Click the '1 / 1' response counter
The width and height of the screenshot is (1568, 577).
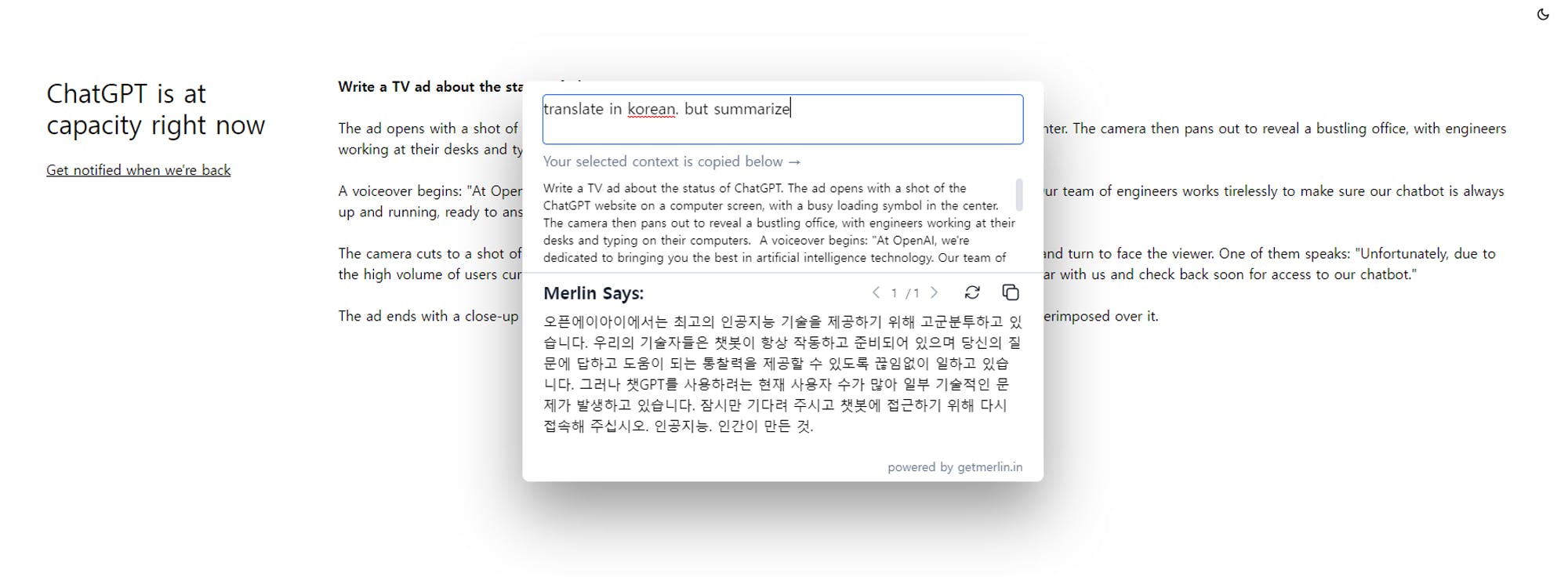(x=905, y=293)
